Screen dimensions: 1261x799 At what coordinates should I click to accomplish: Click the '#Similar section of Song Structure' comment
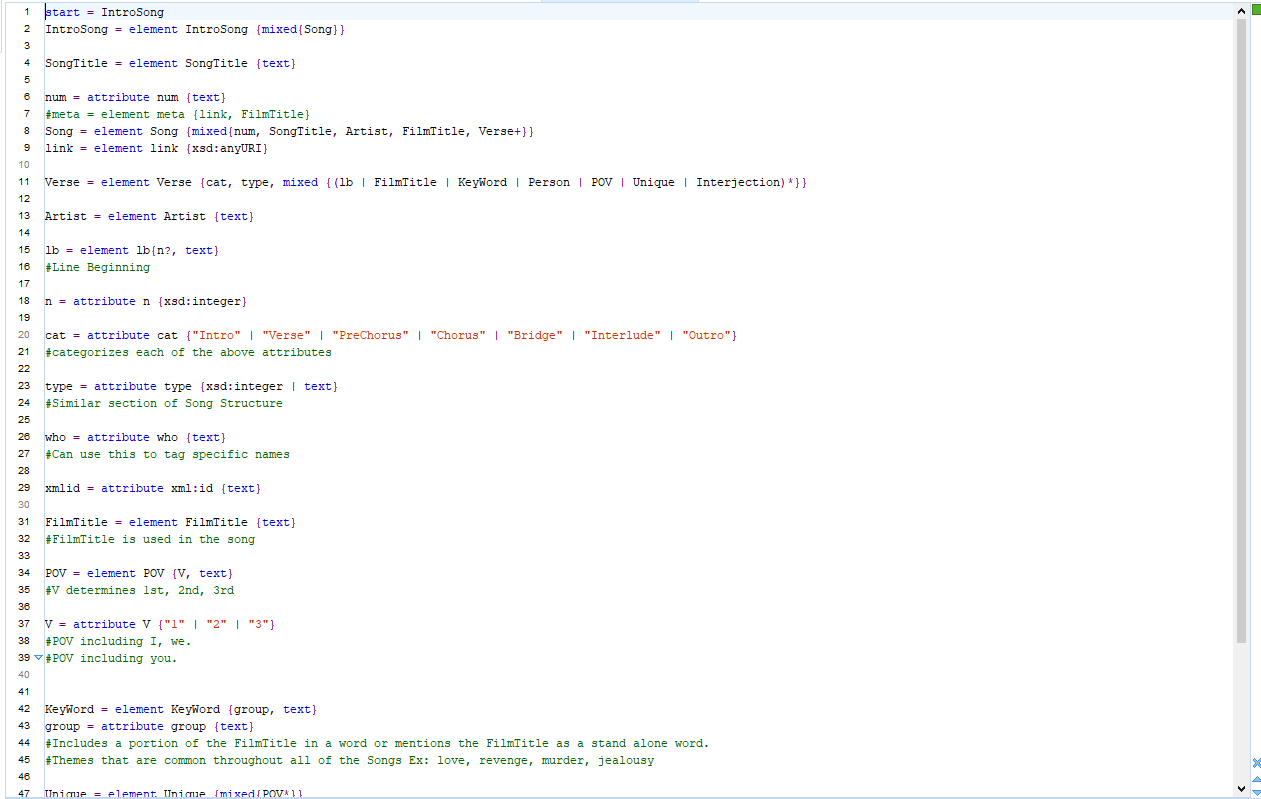[164, 403]
